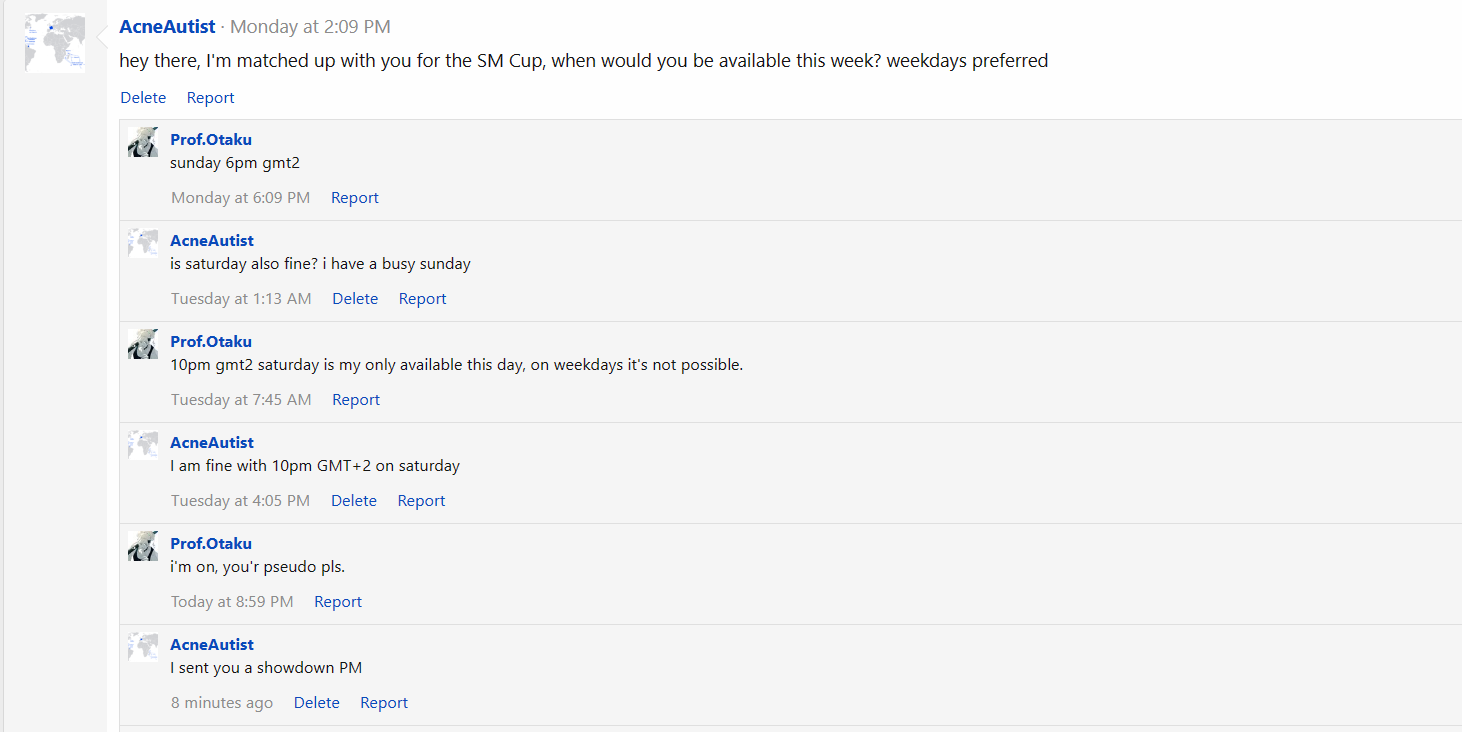Report the 'i'm on, you'r pseudo pls' comment

tap(338, 601)
